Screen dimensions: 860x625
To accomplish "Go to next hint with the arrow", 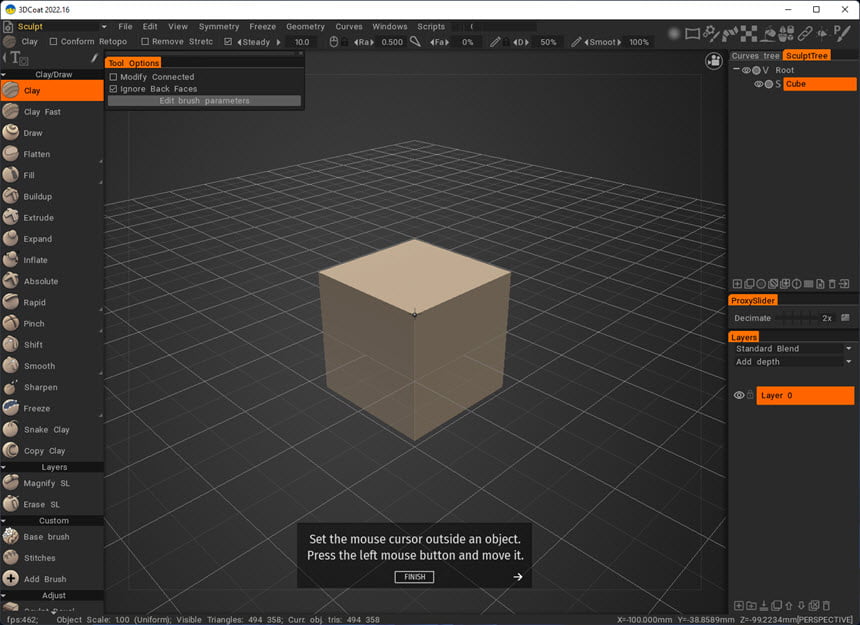I will (517, 577).
